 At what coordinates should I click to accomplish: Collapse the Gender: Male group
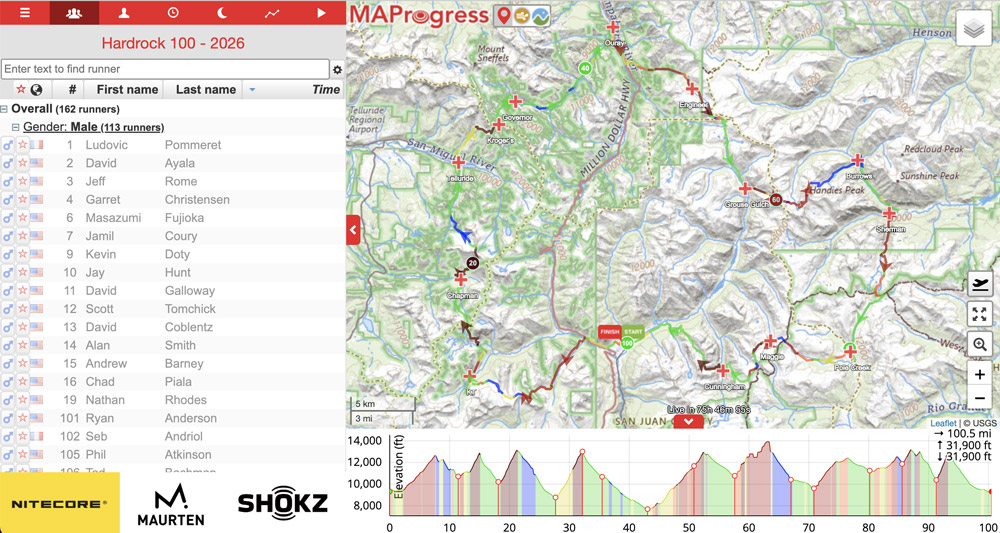coord(16,128)
